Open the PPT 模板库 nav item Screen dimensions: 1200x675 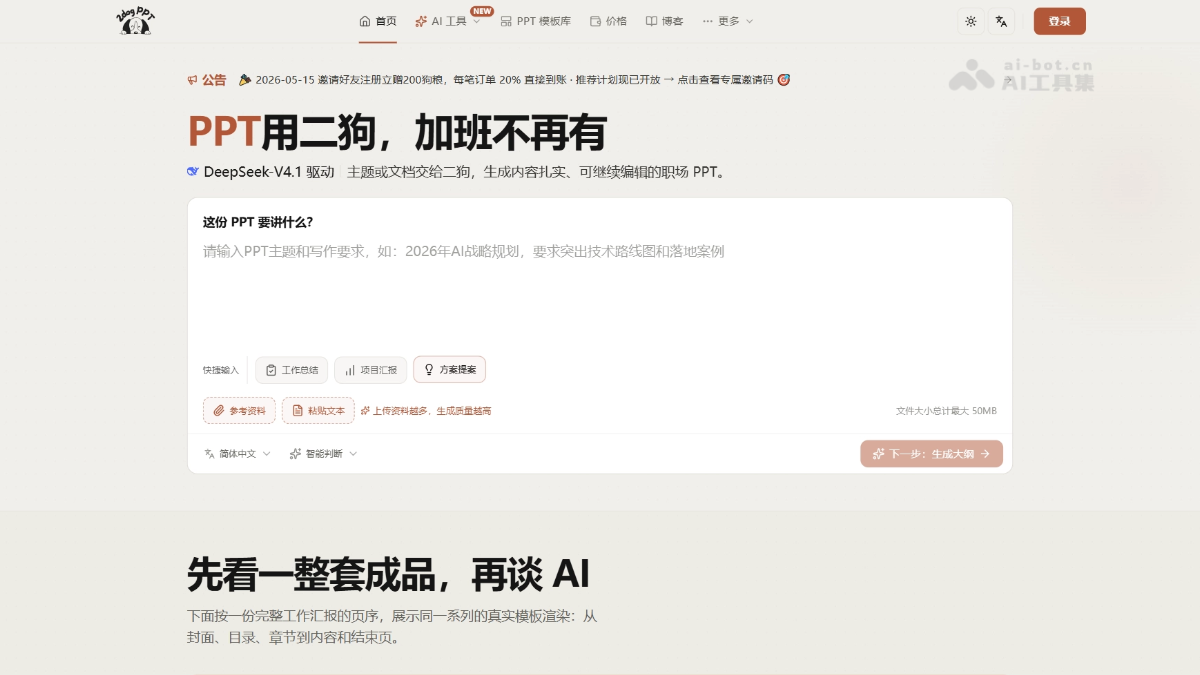tap(535, 21)
